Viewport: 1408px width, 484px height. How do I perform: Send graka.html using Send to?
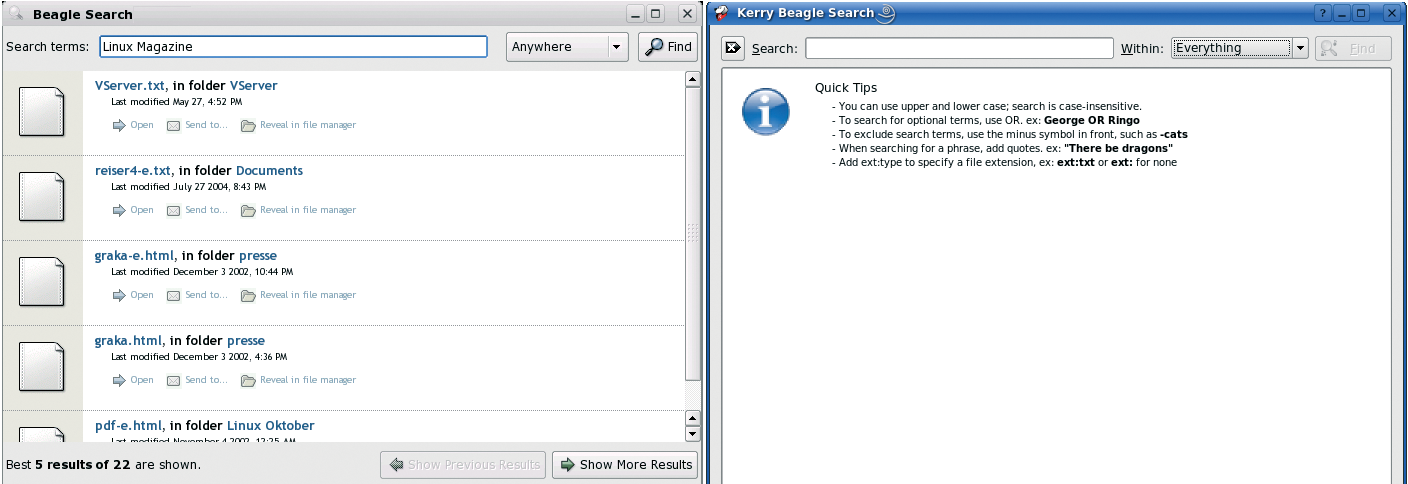click(197, 380)
